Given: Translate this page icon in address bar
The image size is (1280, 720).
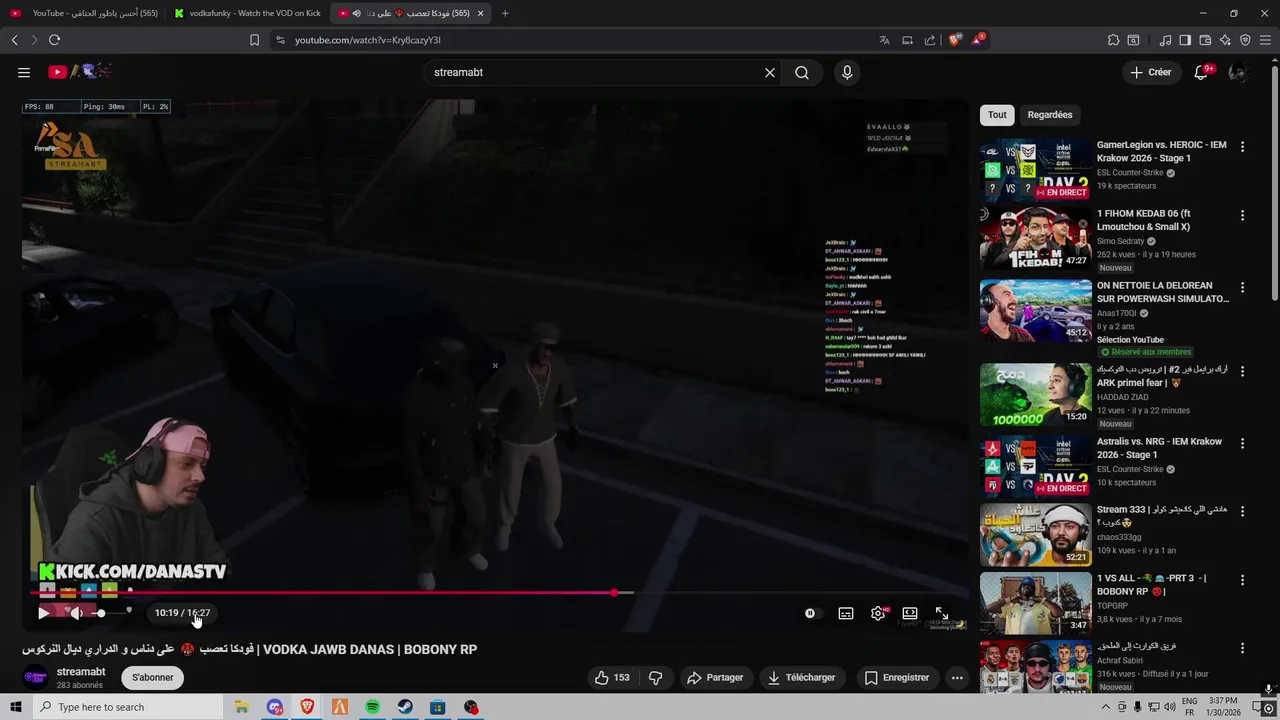Looking at the screenshot, I should coord(884,40).
